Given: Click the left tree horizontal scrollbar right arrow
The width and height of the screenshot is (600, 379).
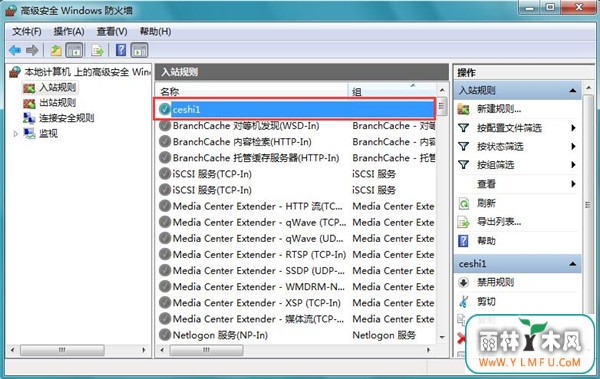Looking at the screenshot, I should tap(144, 350).
